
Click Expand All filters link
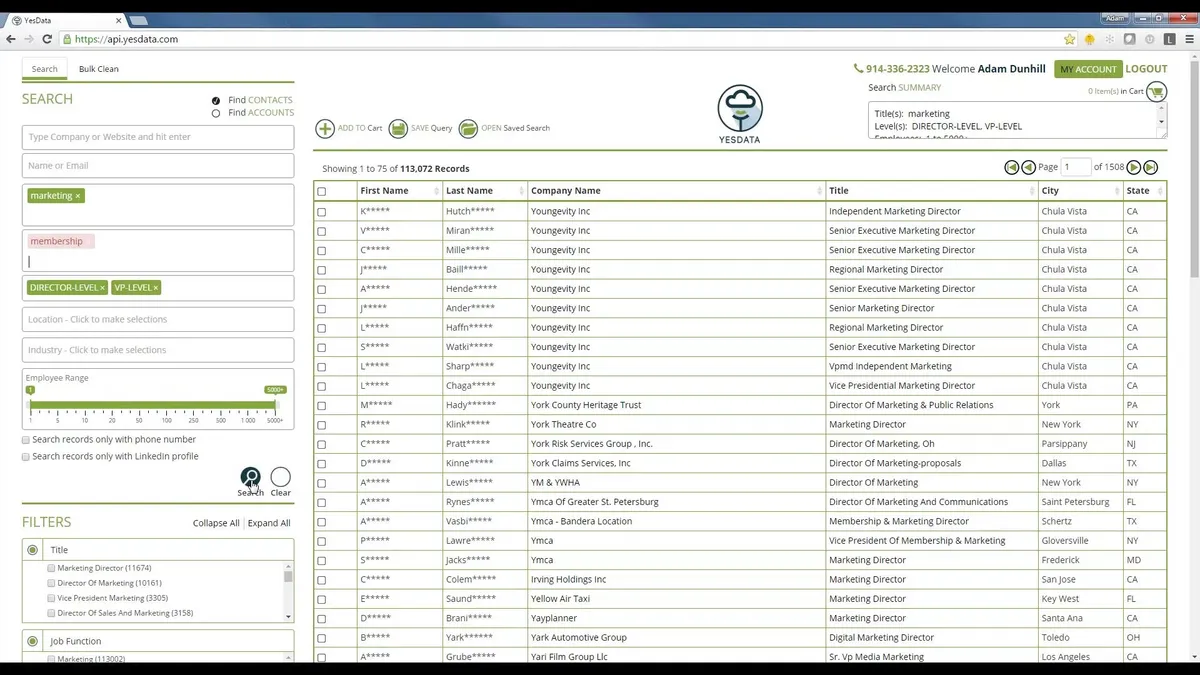pyautogui.click(x=269, y=523)
